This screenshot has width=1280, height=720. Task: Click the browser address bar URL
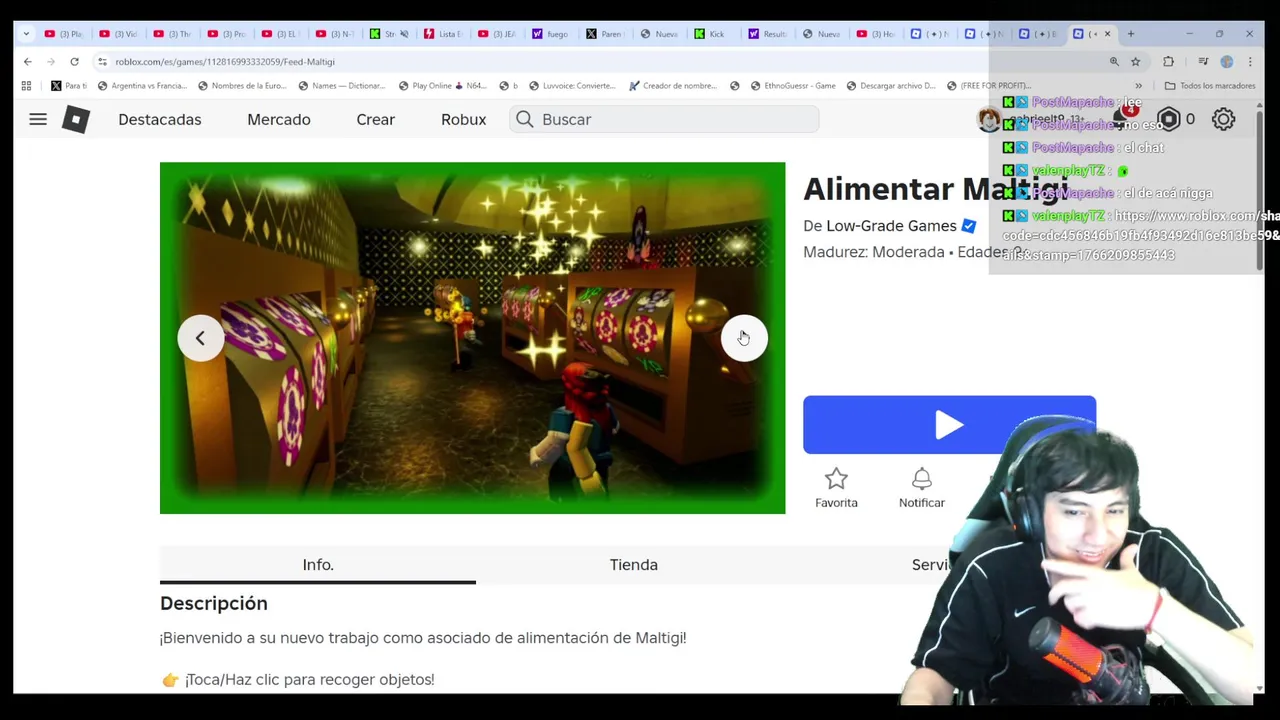pos(225,61)
